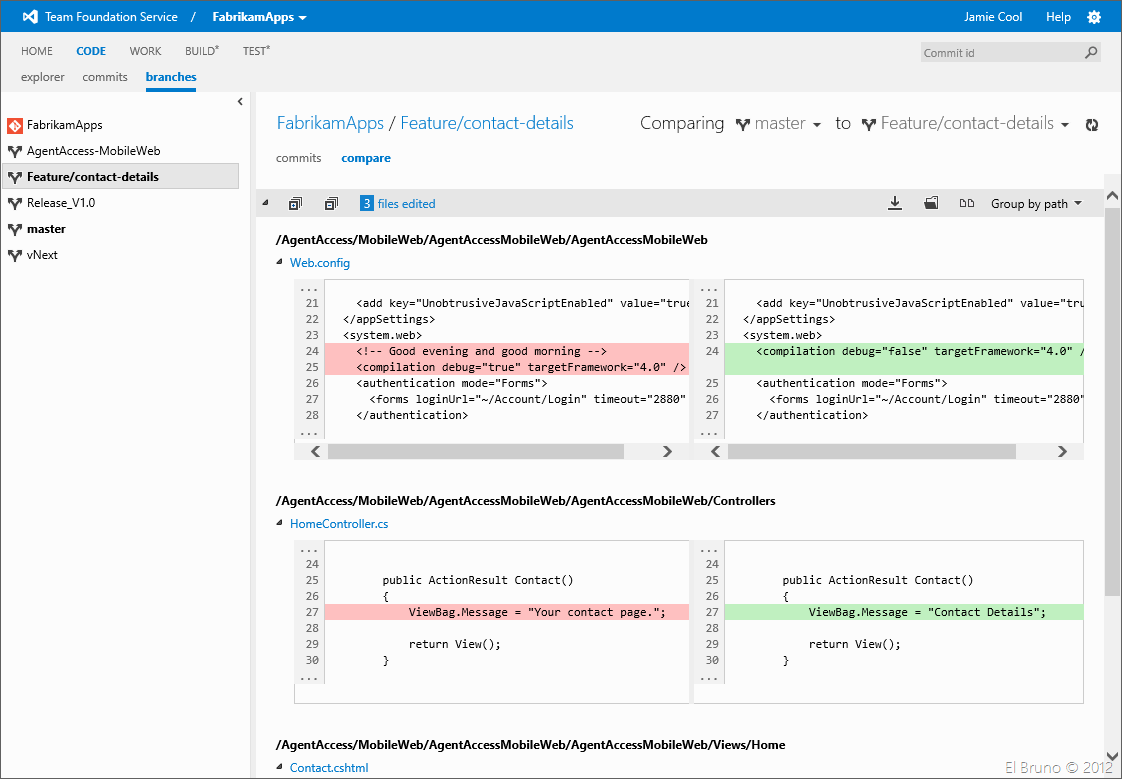Image resolution: width=1122 pixels, height=779 pixels.
Task: Open the settings gear icon
Action: point(1093,17)
